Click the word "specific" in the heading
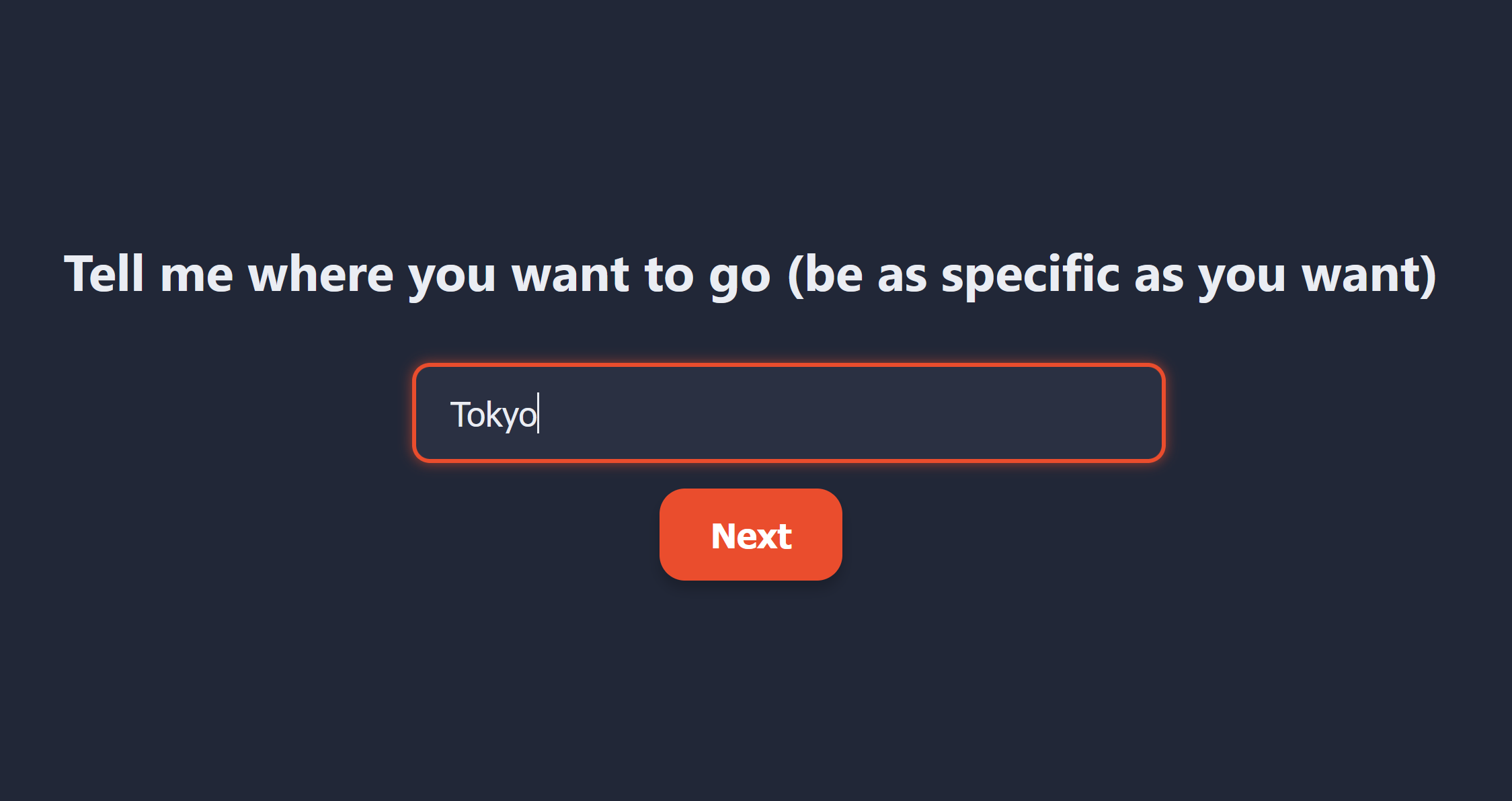1512x801 pixels. 1030,274
